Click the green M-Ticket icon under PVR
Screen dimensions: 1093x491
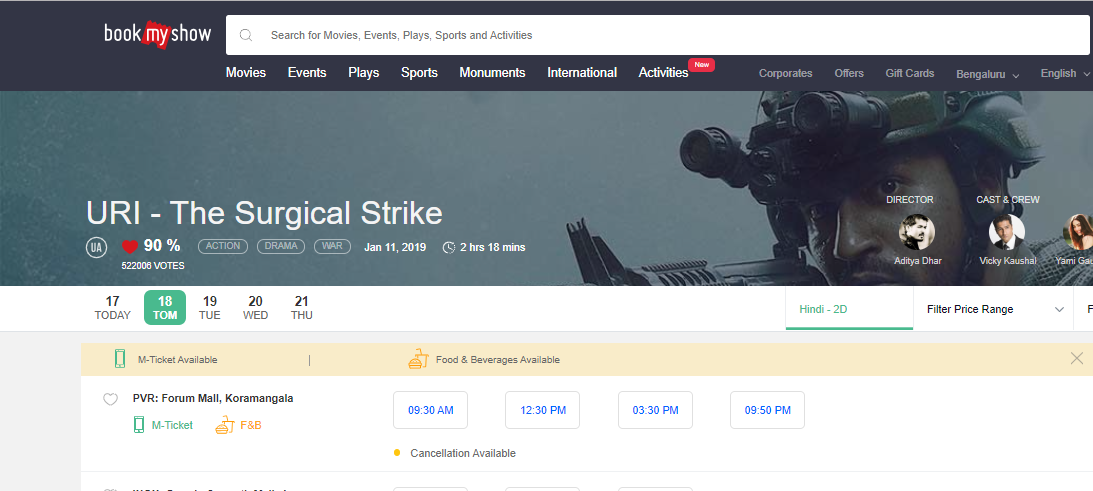139,425
